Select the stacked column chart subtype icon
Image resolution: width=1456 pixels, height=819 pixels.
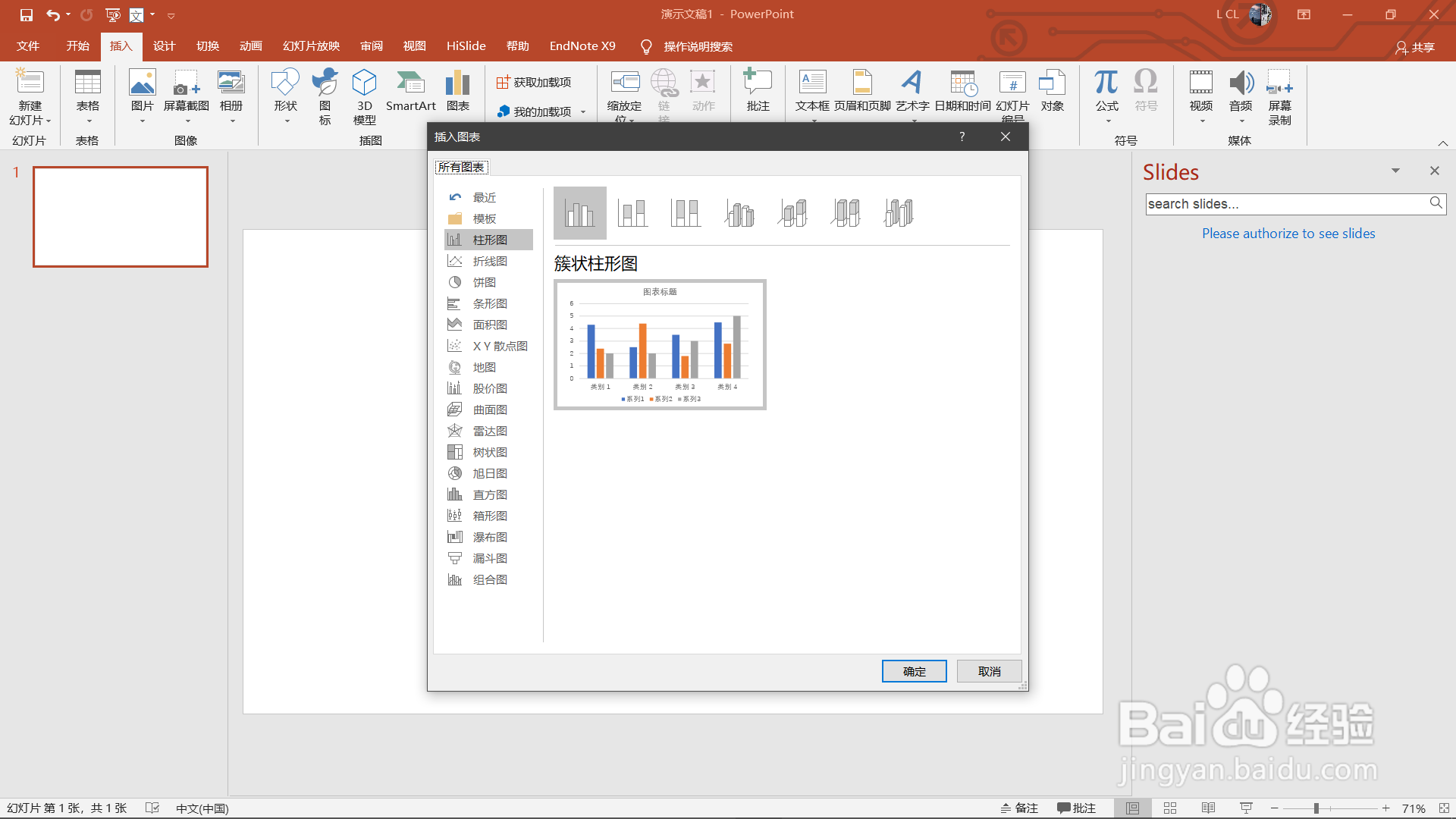[x=632, y=213]
